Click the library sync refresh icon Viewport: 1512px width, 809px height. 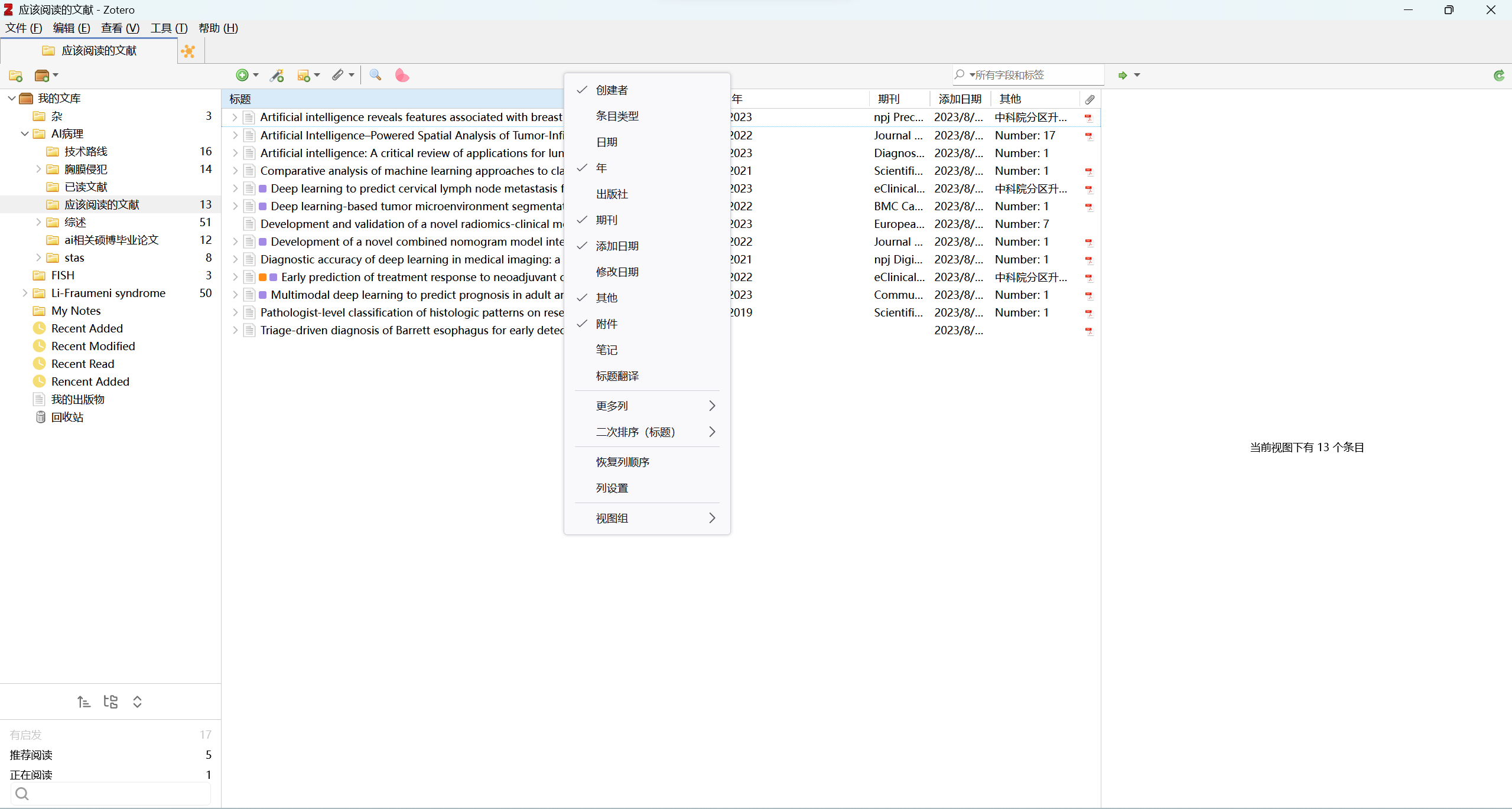(x=1499, y=75)
